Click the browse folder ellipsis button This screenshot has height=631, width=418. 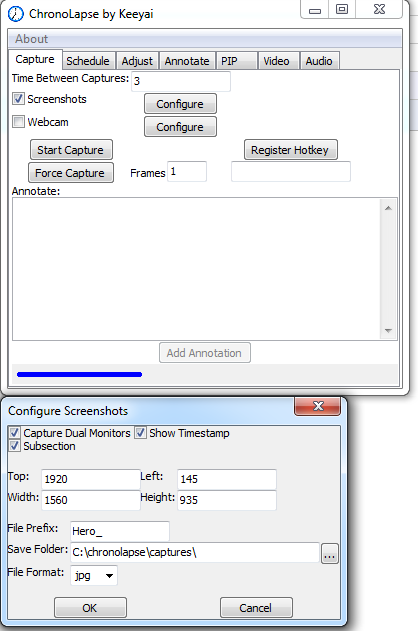[329, 553]
